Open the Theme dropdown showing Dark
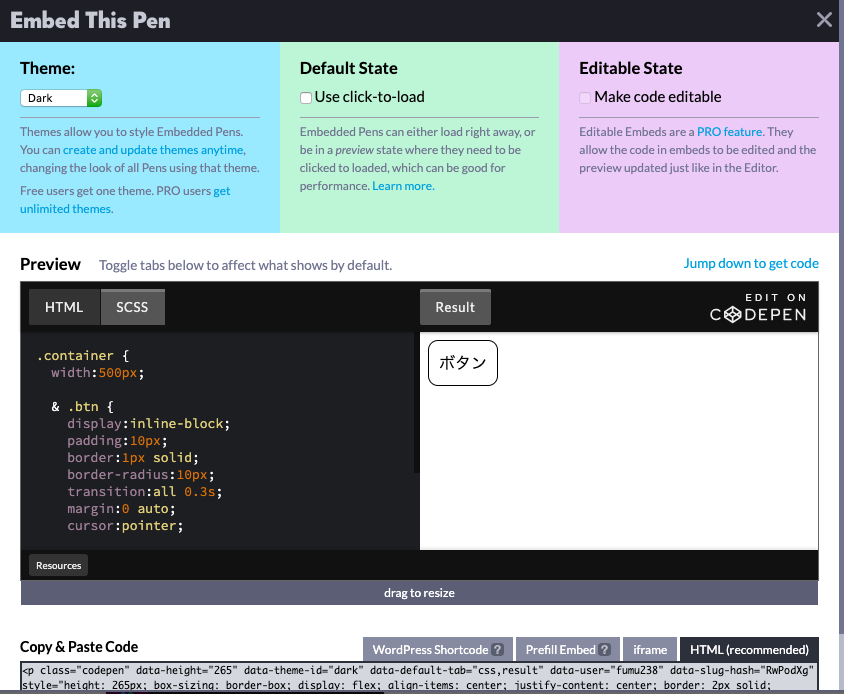This screenshot has width=844, height=694. (60, 98)
